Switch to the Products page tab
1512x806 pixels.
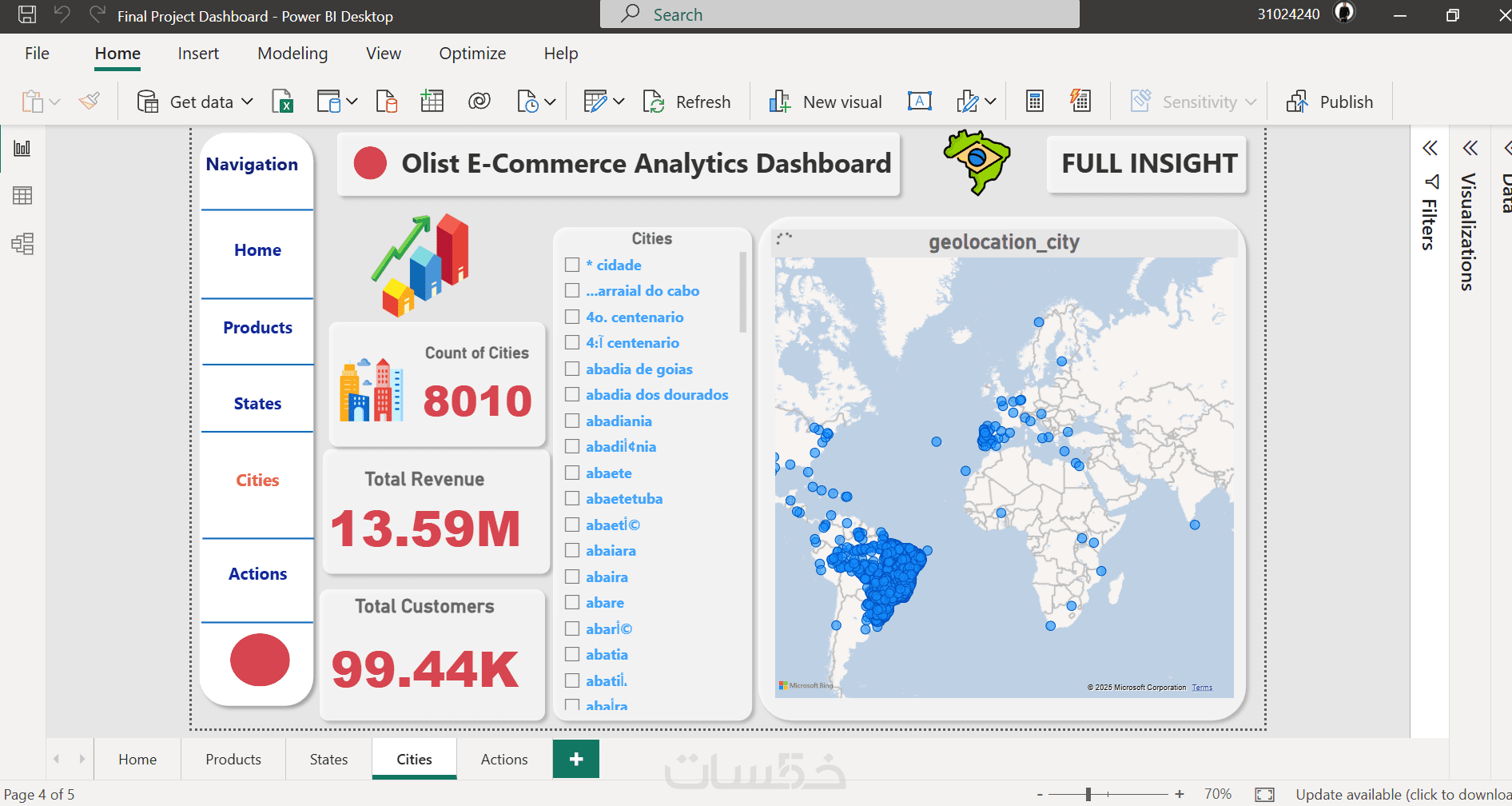tap(233, 759)
